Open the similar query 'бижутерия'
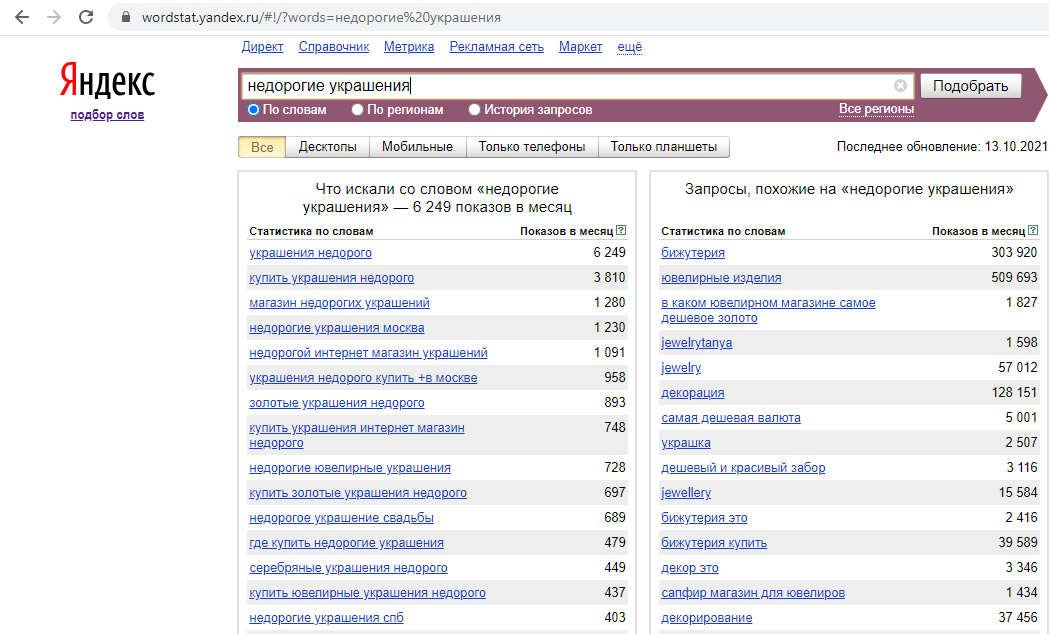The image size is (1049, 634). 693,253
